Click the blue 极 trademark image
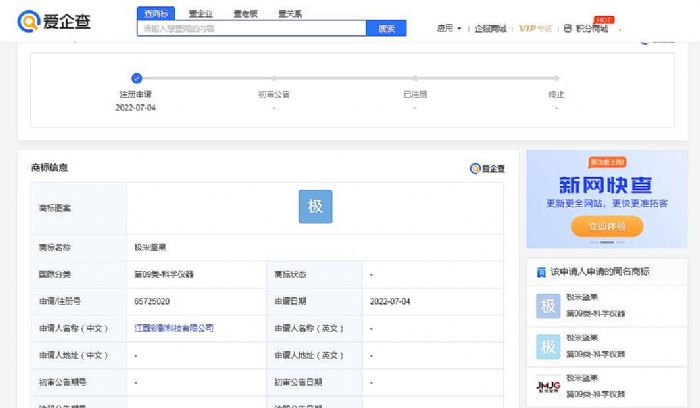700x408 pixels. coord(315,207)
